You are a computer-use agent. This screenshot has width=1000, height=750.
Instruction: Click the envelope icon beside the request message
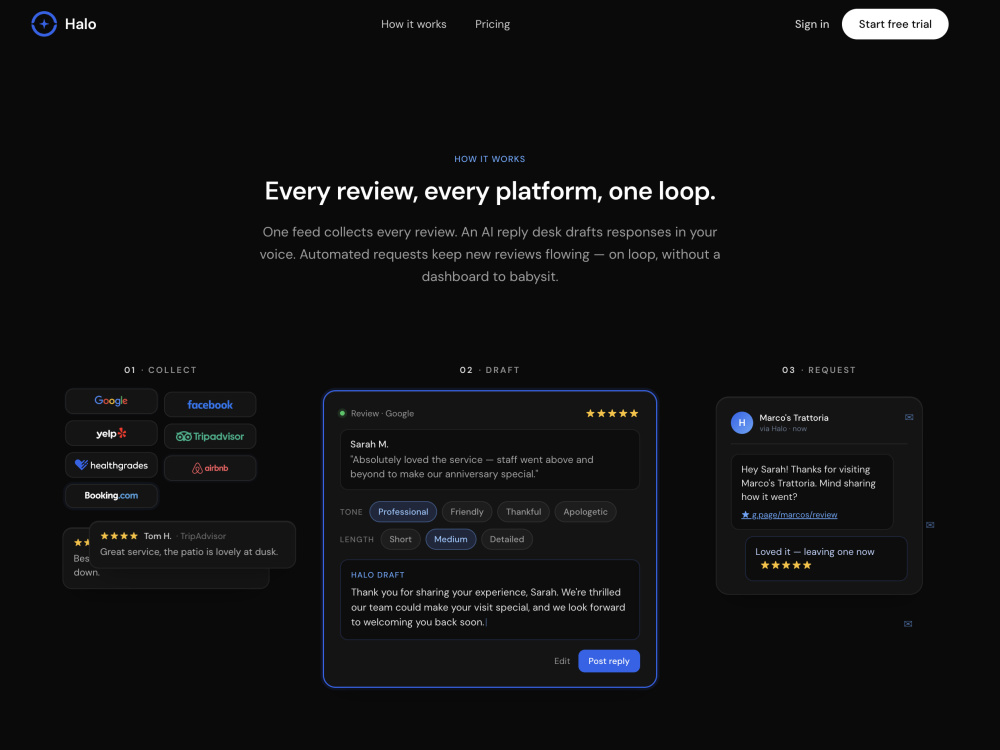click(930, 525)
